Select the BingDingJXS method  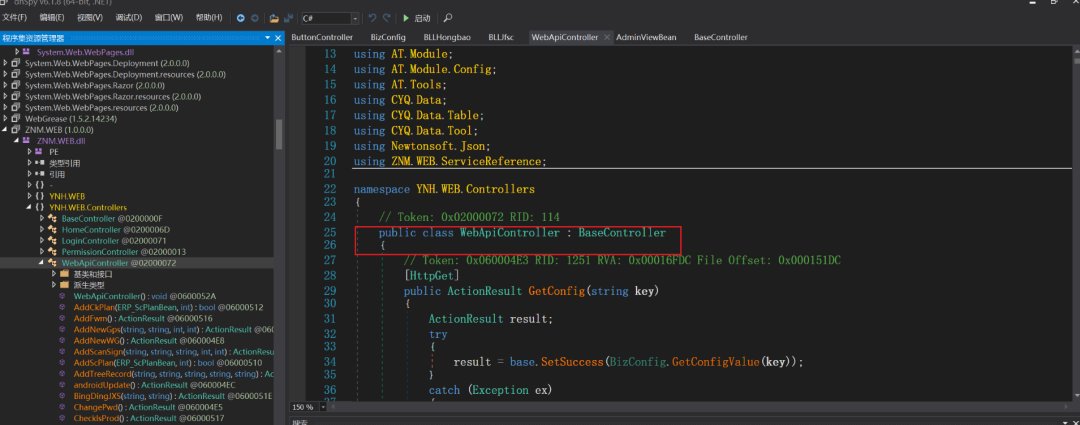coord(173,397)
